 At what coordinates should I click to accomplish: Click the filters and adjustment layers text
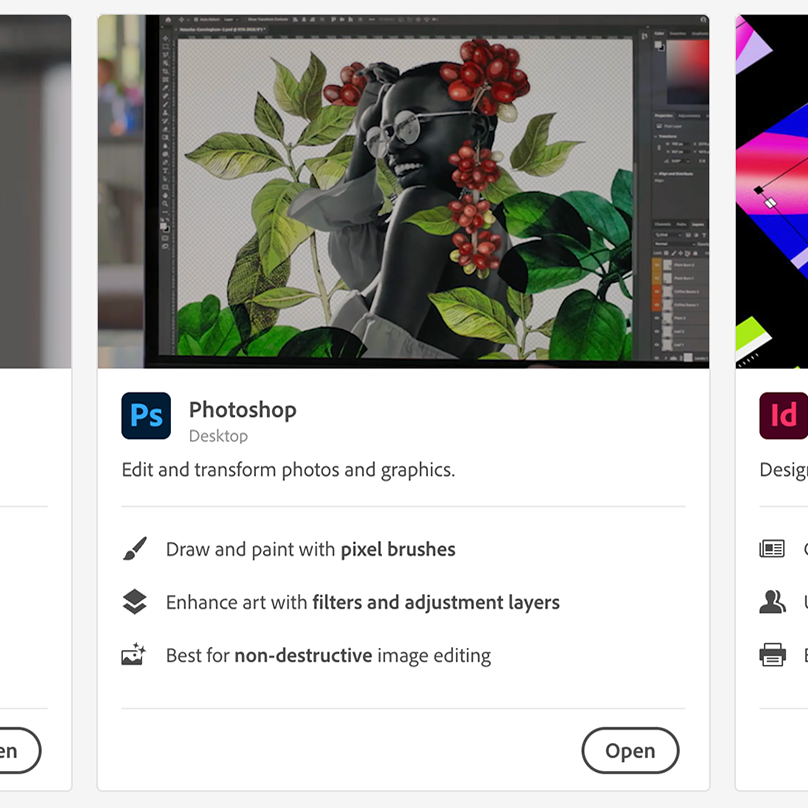[436, 602]
